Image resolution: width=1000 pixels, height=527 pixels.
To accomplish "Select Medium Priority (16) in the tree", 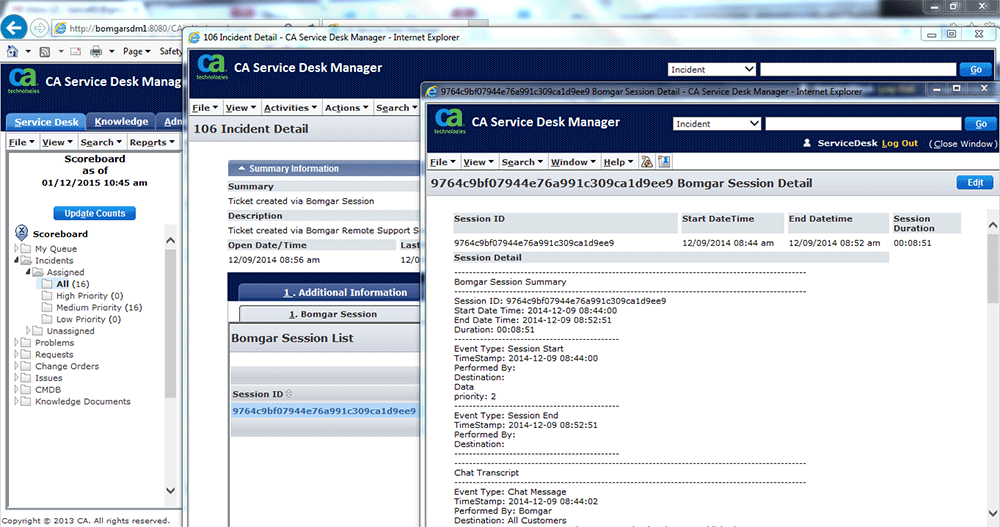I will click(99, 308).
